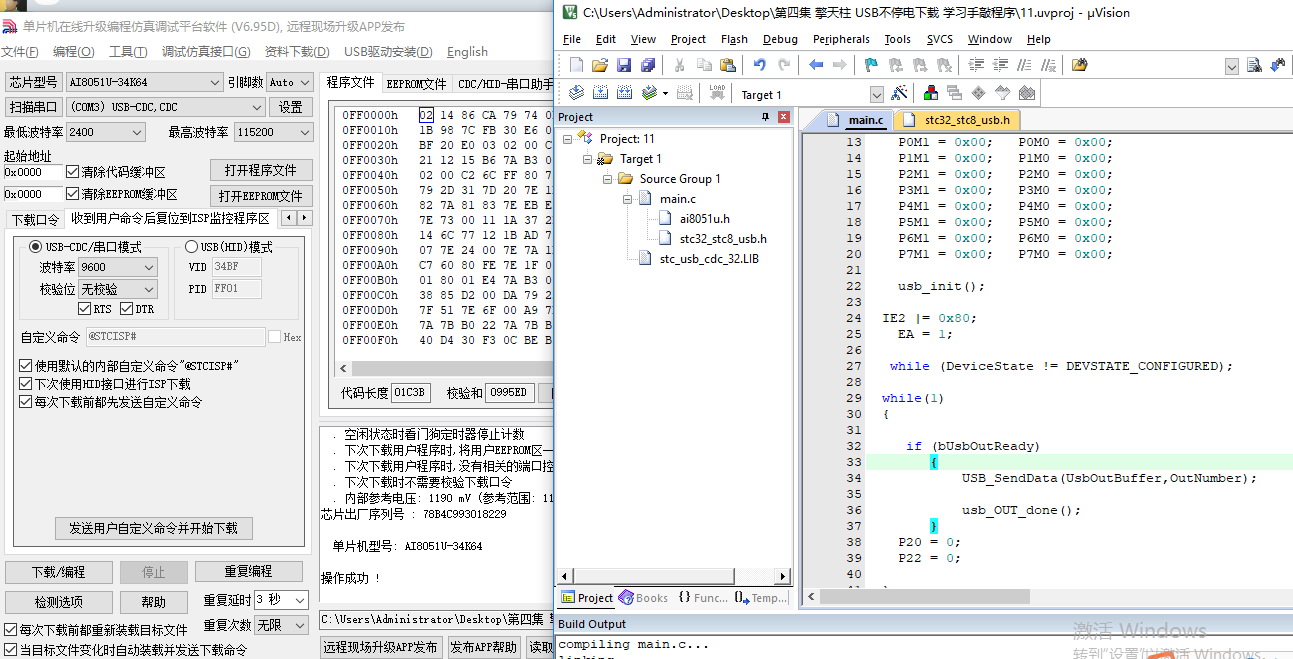This screenshot has height=659, width=1293.
Task: Click the pin icon on Project panel
Action: (x=766, y=117)
